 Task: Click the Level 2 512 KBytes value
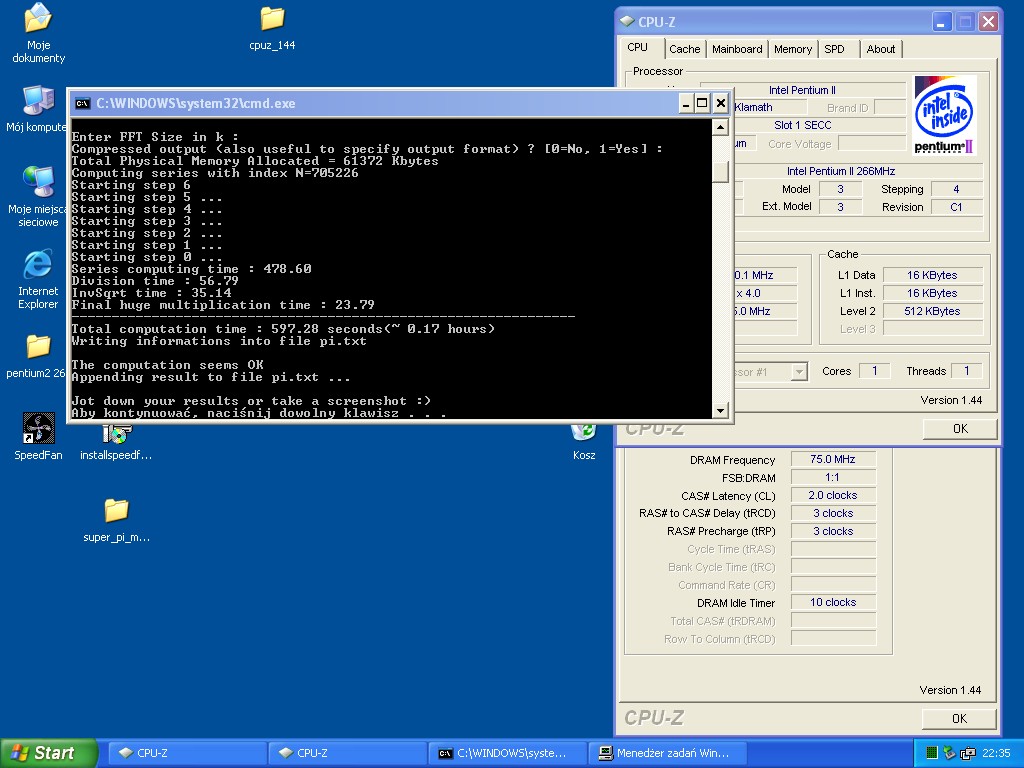tap(933, 311)
